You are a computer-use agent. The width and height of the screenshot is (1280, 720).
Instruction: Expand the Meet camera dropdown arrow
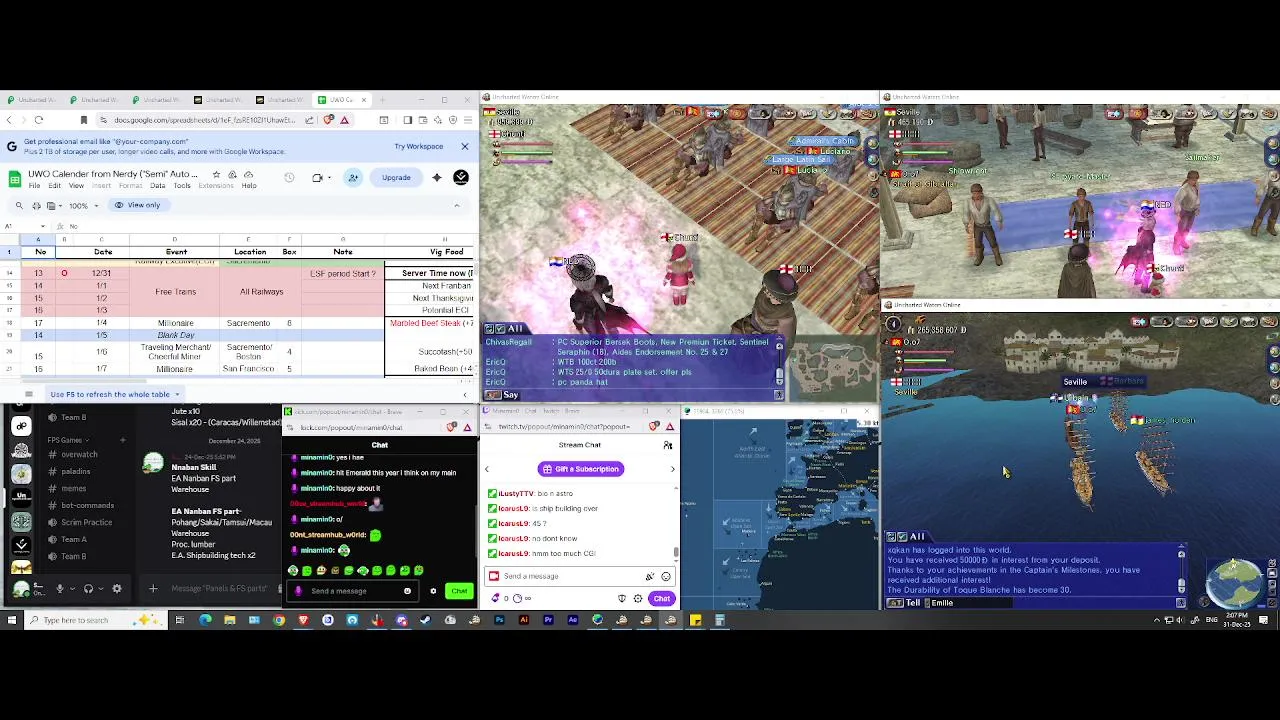pyautogui.click(x=329, y=178)
